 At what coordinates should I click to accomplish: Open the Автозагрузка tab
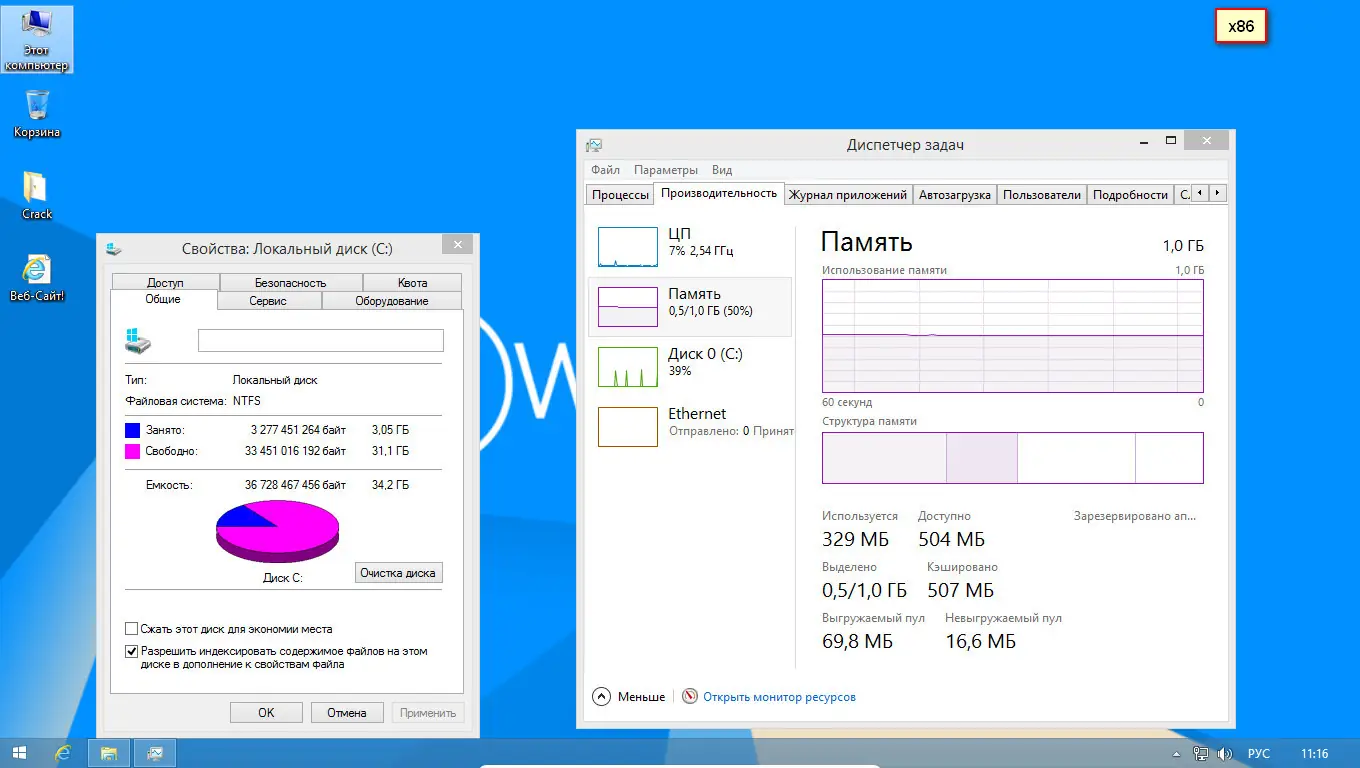point(955,195)
